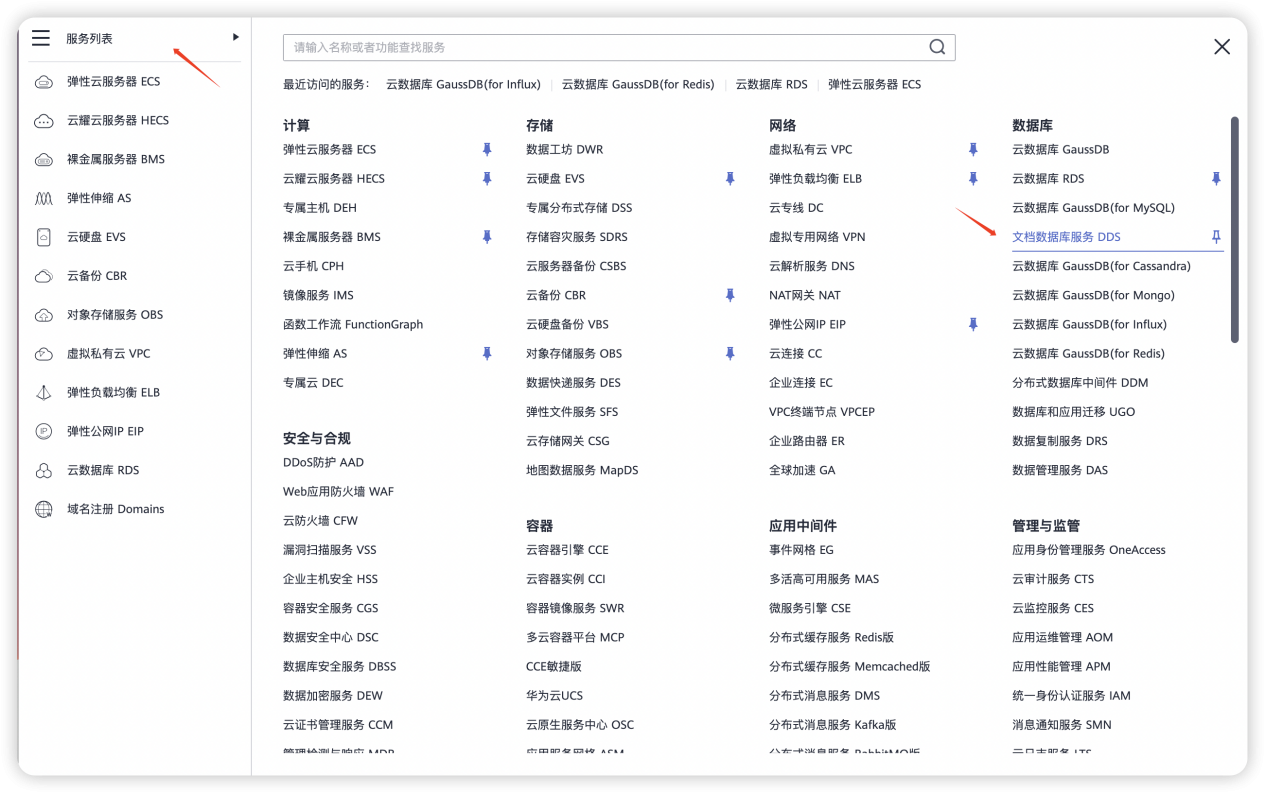Unpin 对象存储服务 OBS in 存储 list
The height and width of the screenshot is (793, 1265).
(730, 354)
